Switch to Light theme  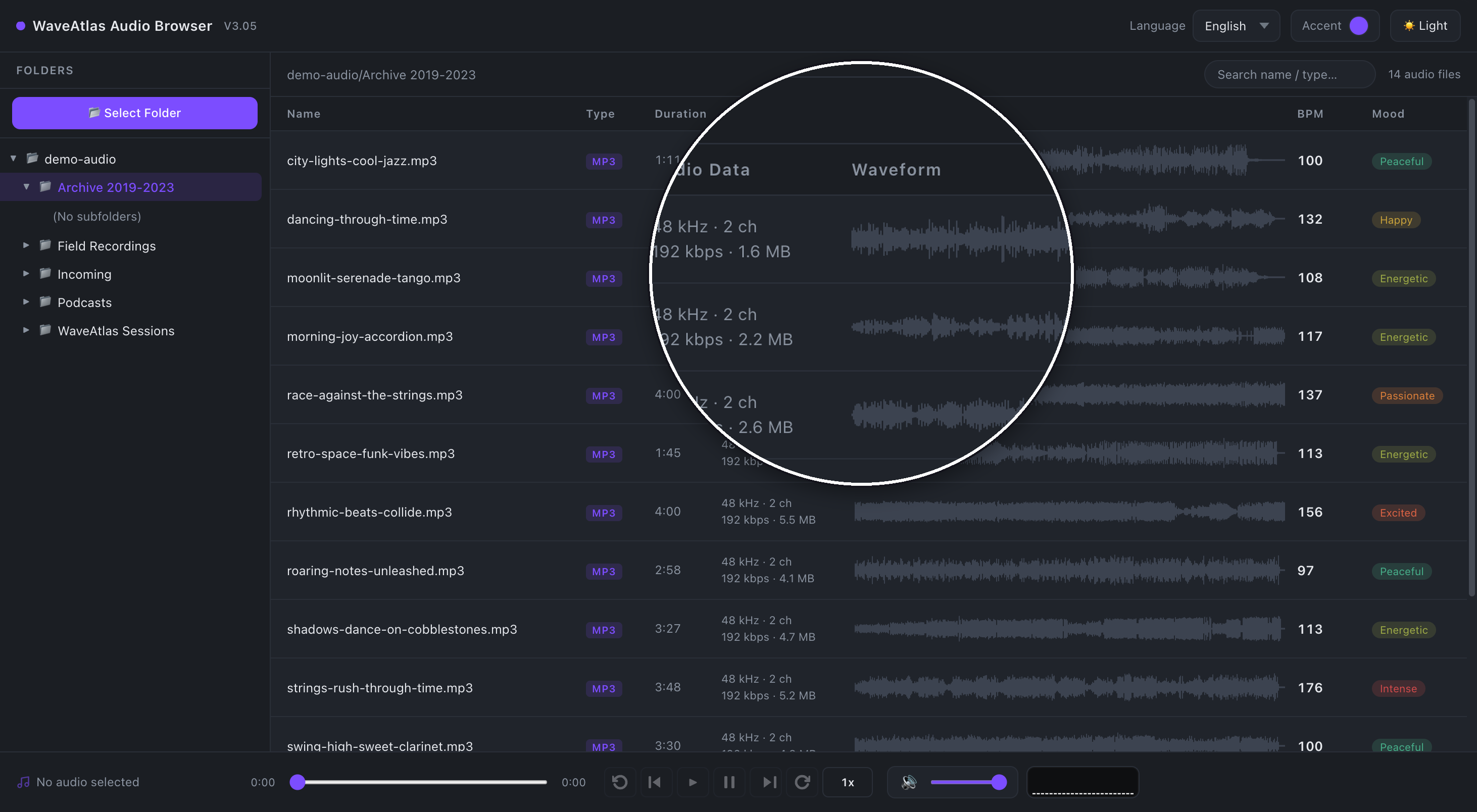pyautogui.click(x=1425, y=26)
